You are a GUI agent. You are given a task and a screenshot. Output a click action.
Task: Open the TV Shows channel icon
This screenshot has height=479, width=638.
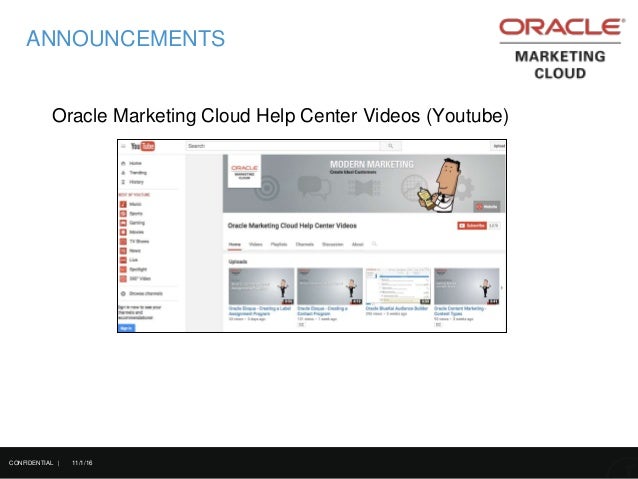(x=123, y=241)
